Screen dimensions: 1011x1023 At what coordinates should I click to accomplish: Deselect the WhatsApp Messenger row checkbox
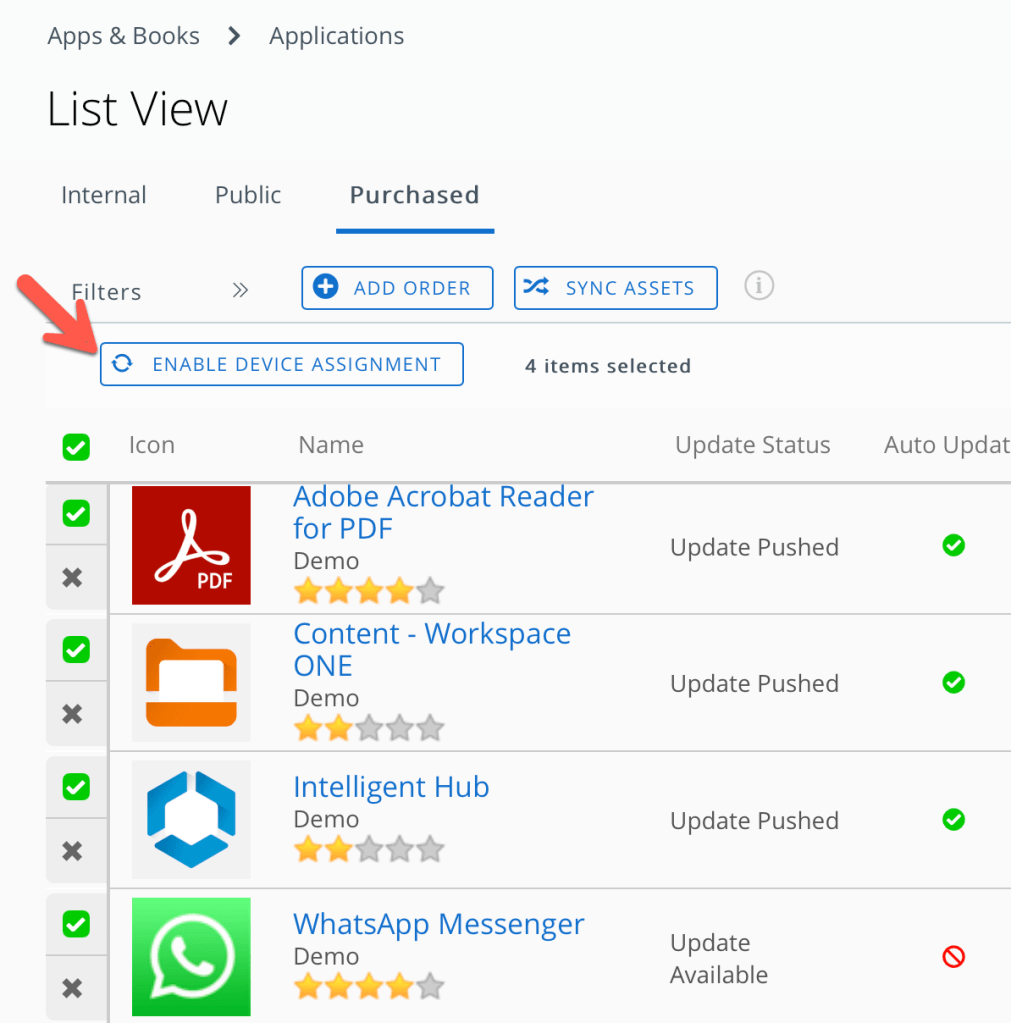click(76, 923)
